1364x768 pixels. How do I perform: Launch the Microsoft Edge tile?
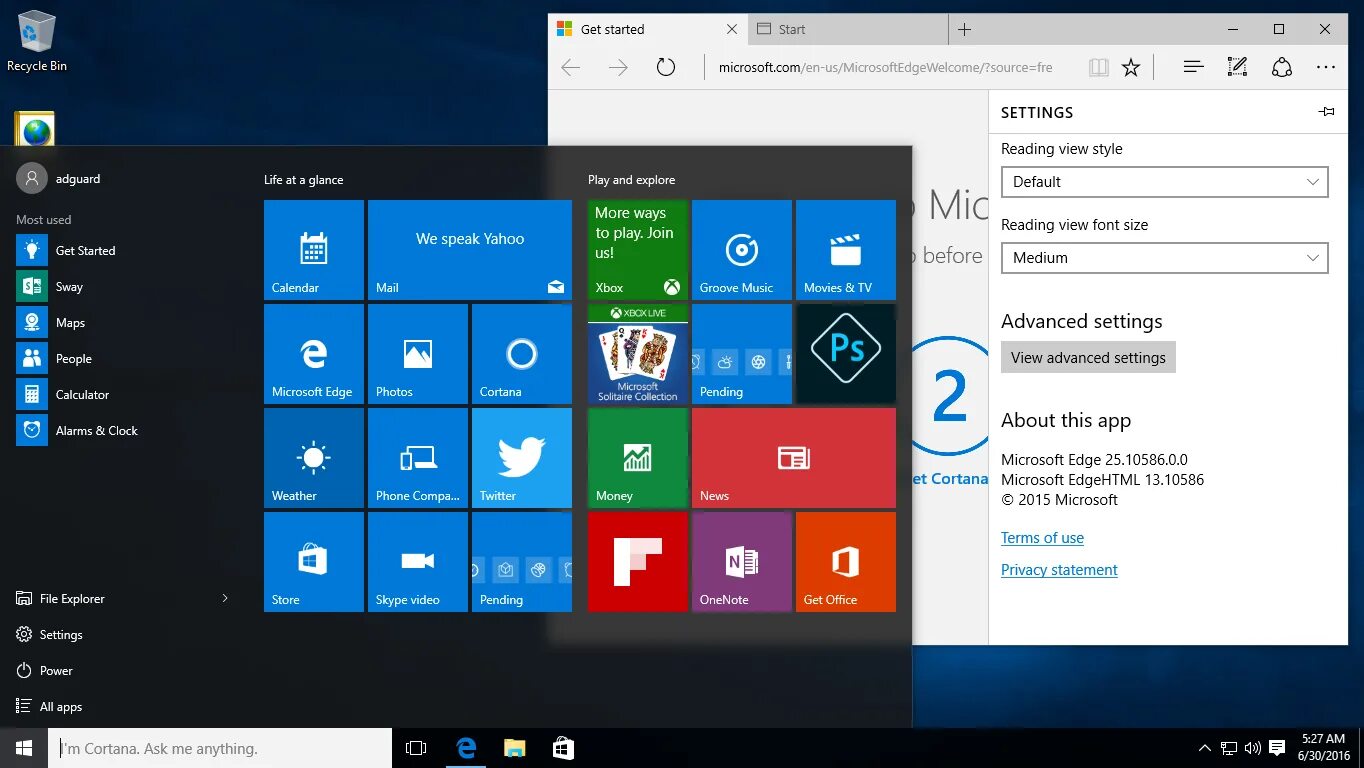[314, 354]
